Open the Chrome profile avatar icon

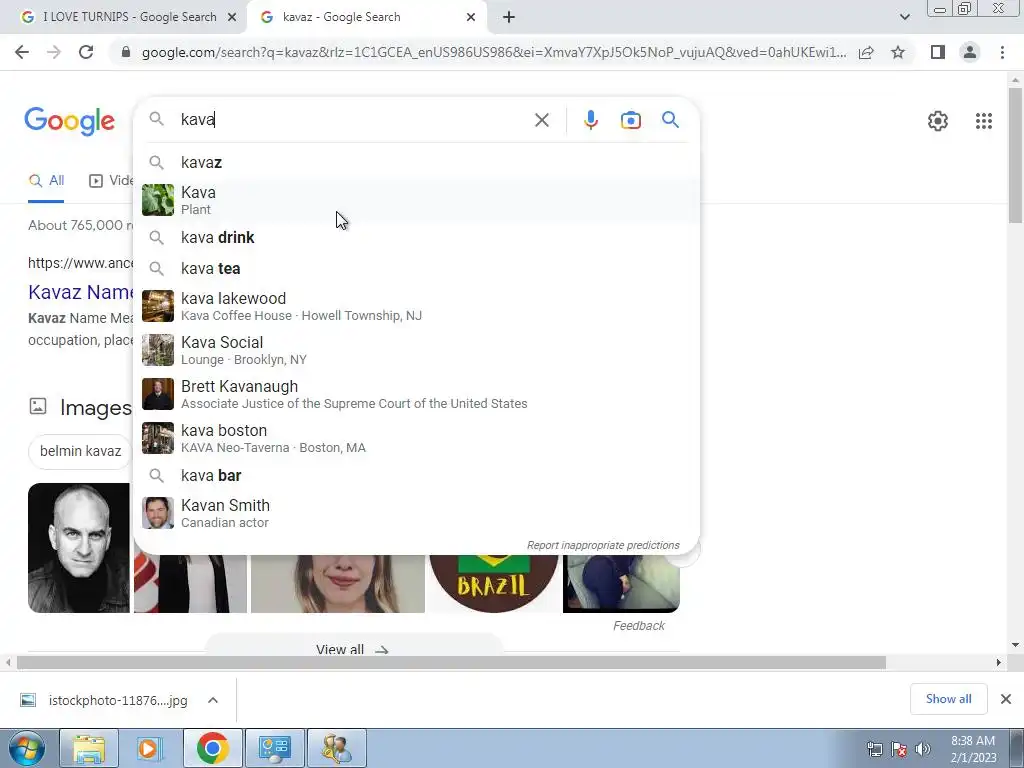coord(970,52)
